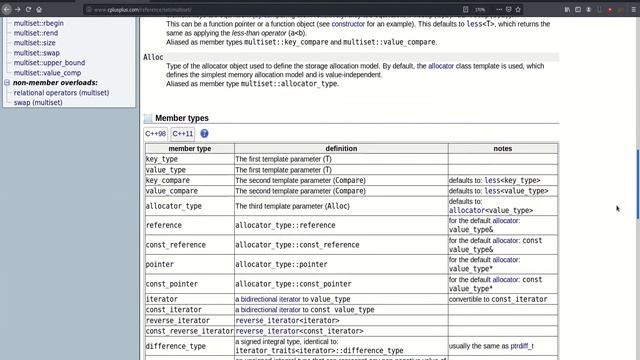
Task: Select the value_compare table cell
Action: tap(190, 191)
